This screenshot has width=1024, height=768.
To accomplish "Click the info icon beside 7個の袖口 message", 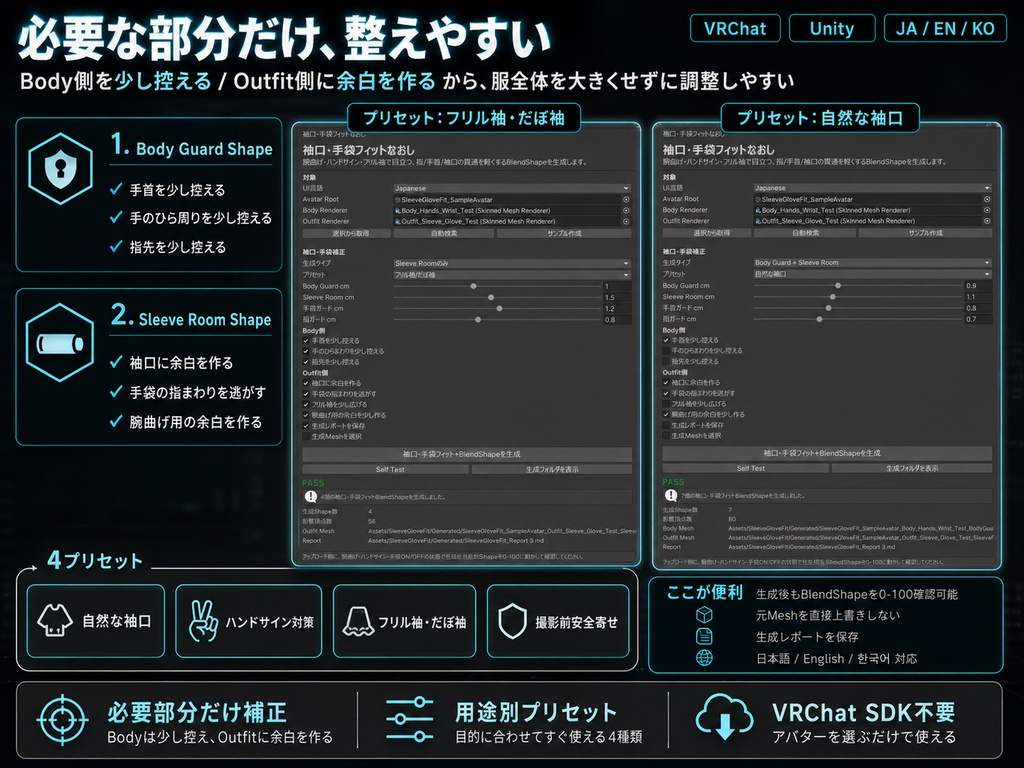I will pos(671,495).
